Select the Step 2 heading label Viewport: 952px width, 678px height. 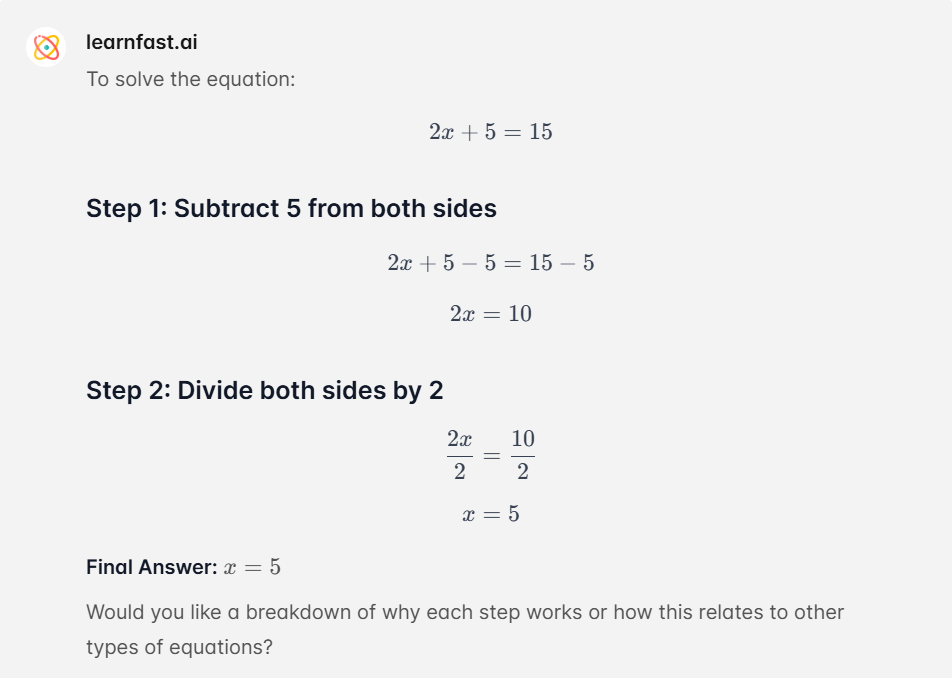(265, 390)
